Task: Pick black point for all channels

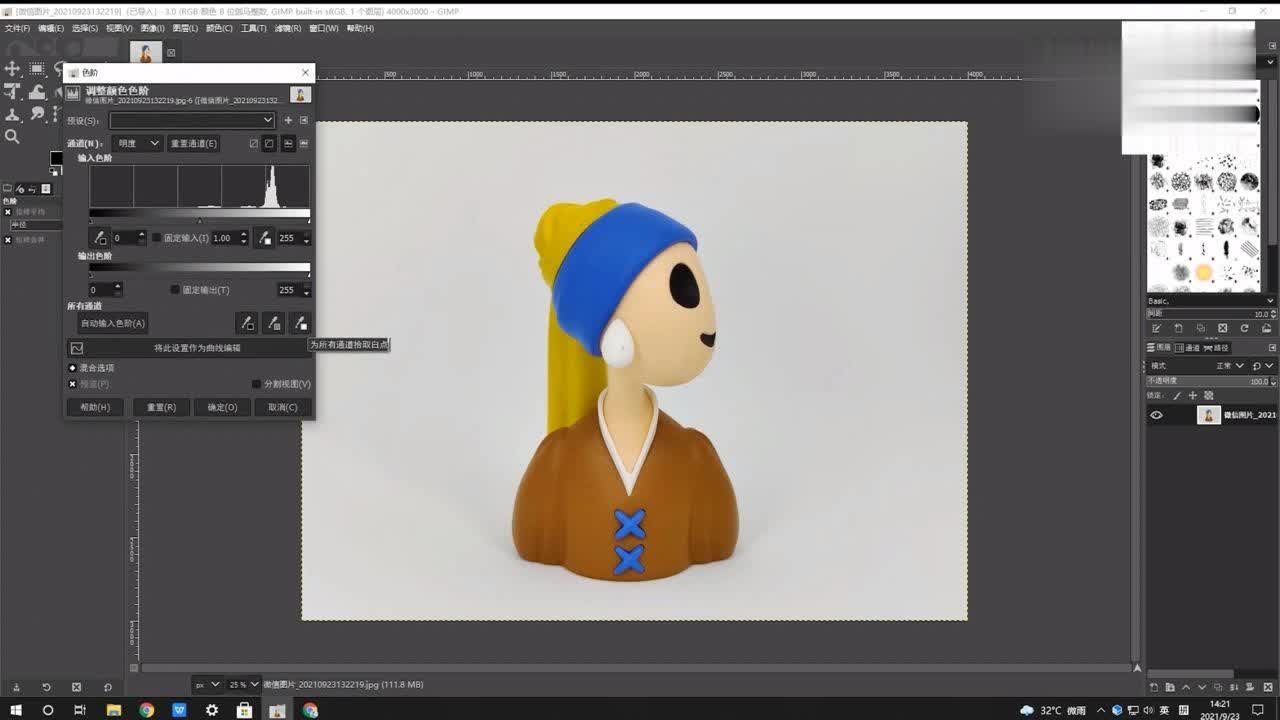Action: tap(246, 323)
